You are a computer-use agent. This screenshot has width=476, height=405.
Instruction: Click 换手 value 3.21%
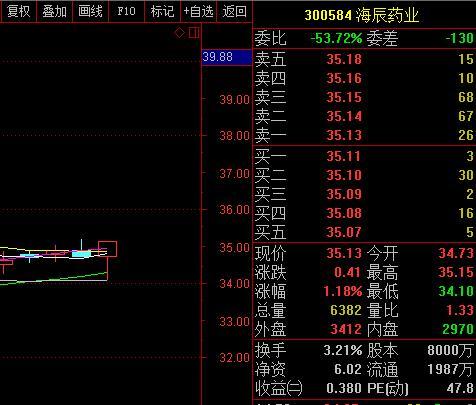coord(343,350)
